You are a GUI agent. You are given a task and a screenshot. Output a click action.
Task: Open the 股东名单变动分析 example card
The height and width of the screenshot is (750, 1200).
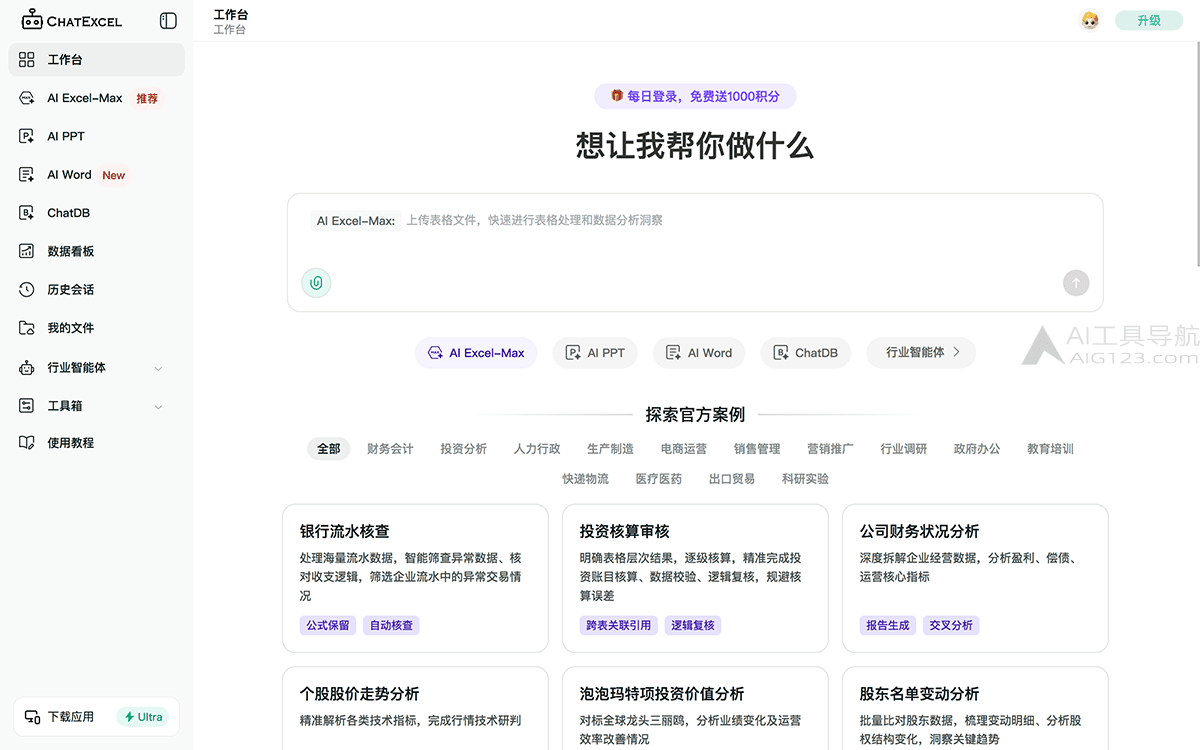(975, 708)
